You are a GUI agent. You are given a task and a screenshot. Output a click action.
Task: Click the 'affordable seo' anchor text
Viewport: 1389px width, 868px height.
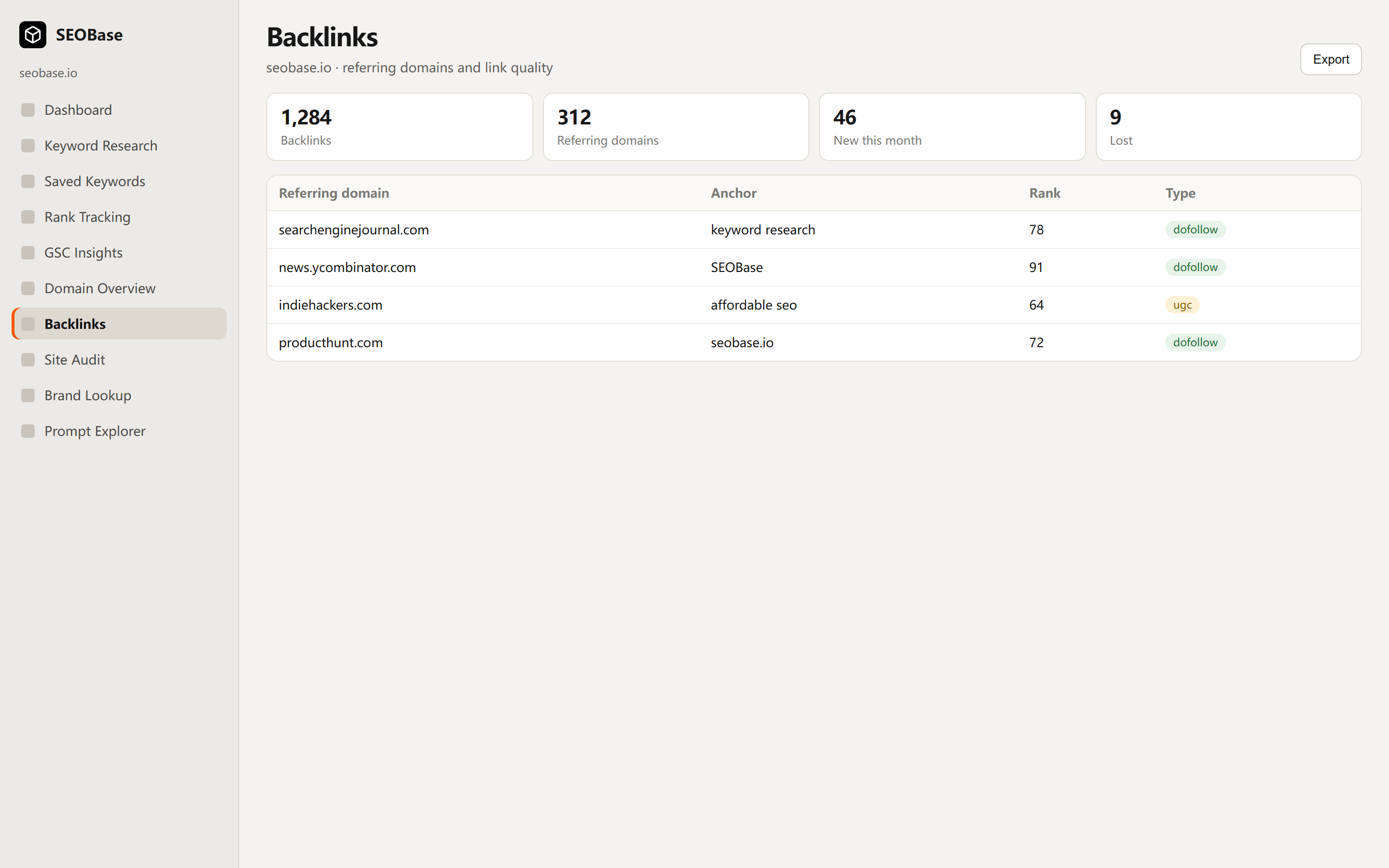click(x=754, y=305)
